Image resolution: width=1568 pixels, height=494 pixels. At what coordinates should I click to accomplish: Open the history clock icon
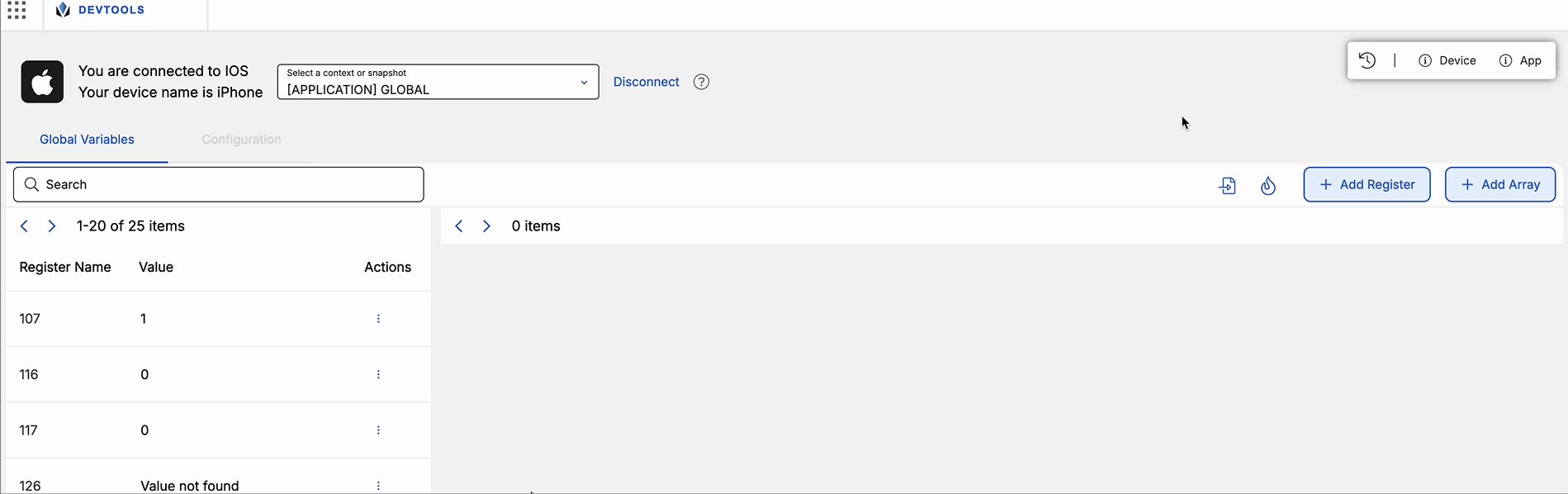click(x=1367, y=60)
